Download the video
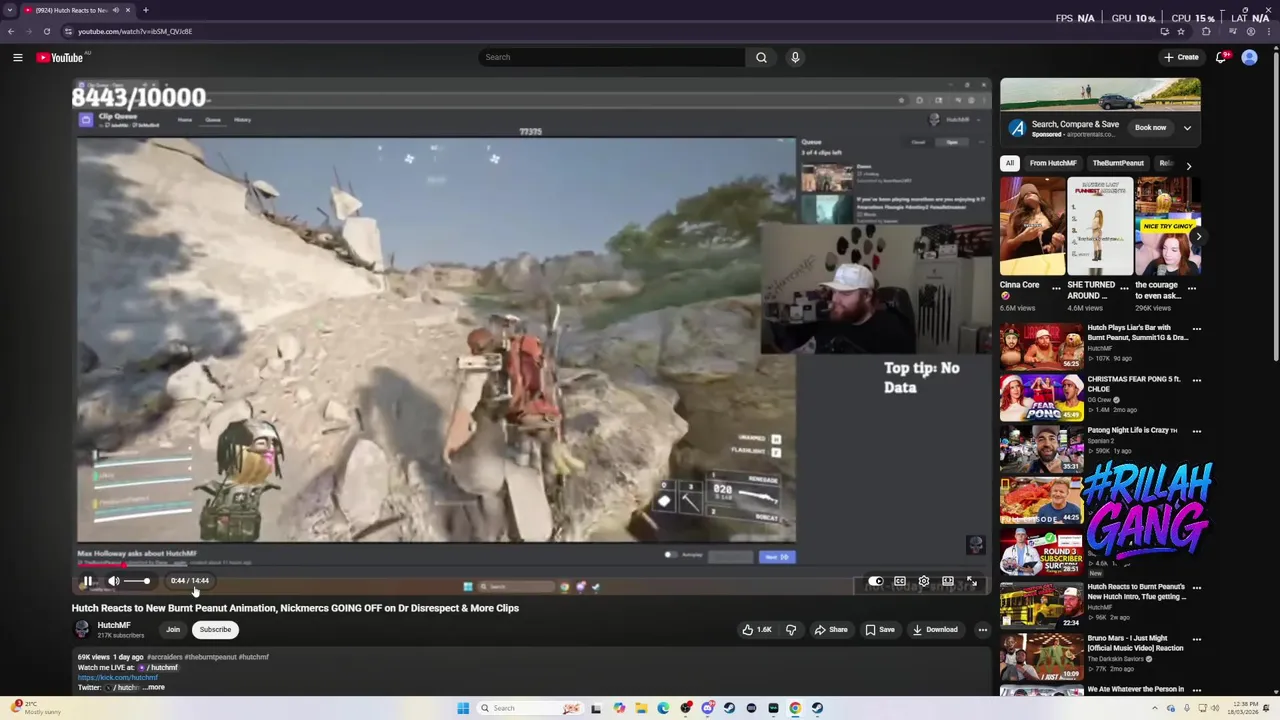This screenshot has width=1280, height=720. (936, 630)
